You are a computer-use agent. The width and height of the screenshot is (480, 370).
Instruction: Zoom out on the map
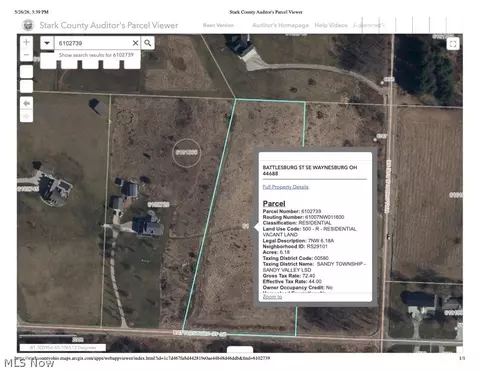[27, 55]
